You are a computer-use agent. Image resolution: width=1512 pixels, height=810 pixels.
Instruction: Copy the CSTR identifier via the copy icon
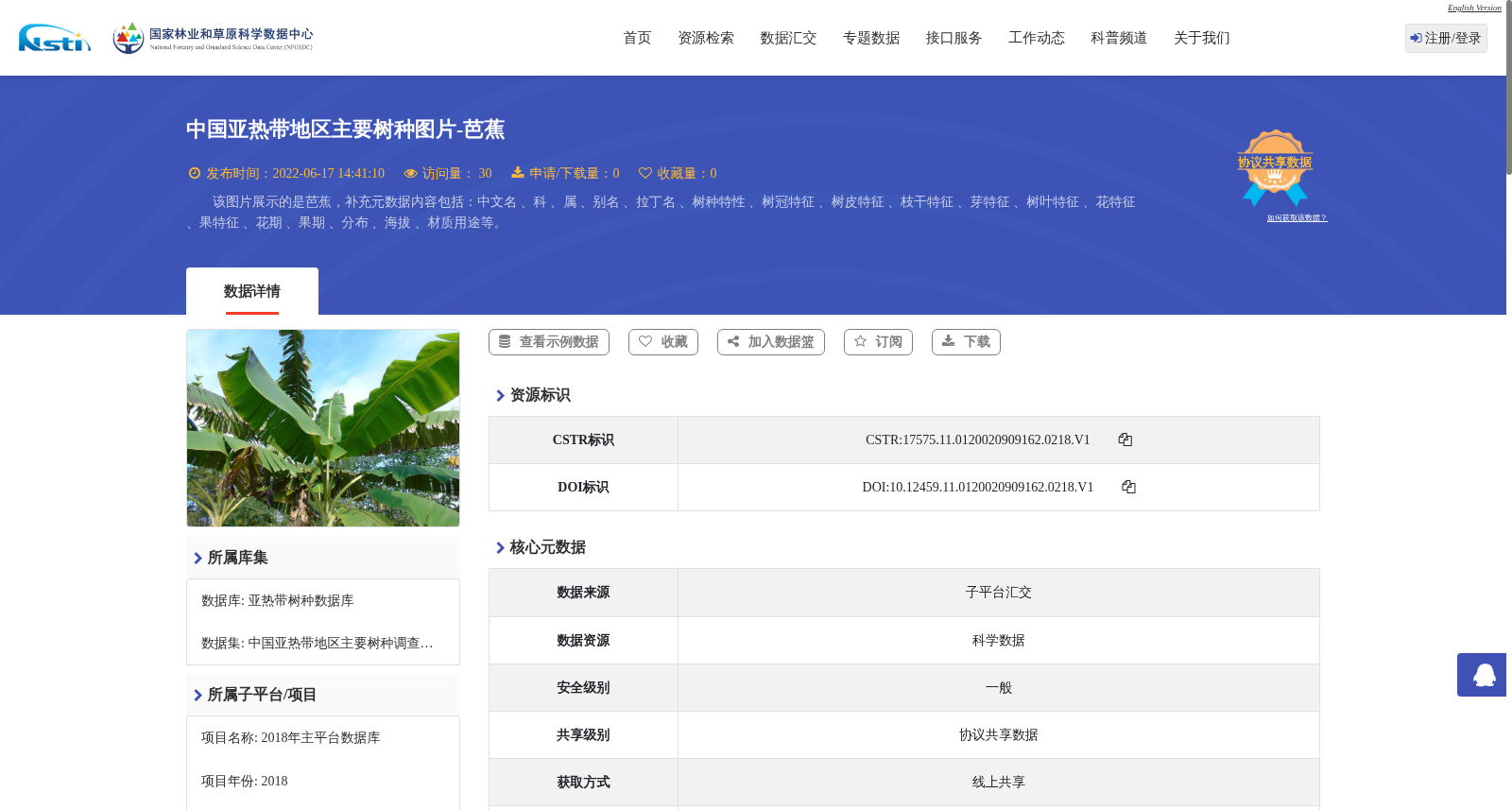point(1125,439)
